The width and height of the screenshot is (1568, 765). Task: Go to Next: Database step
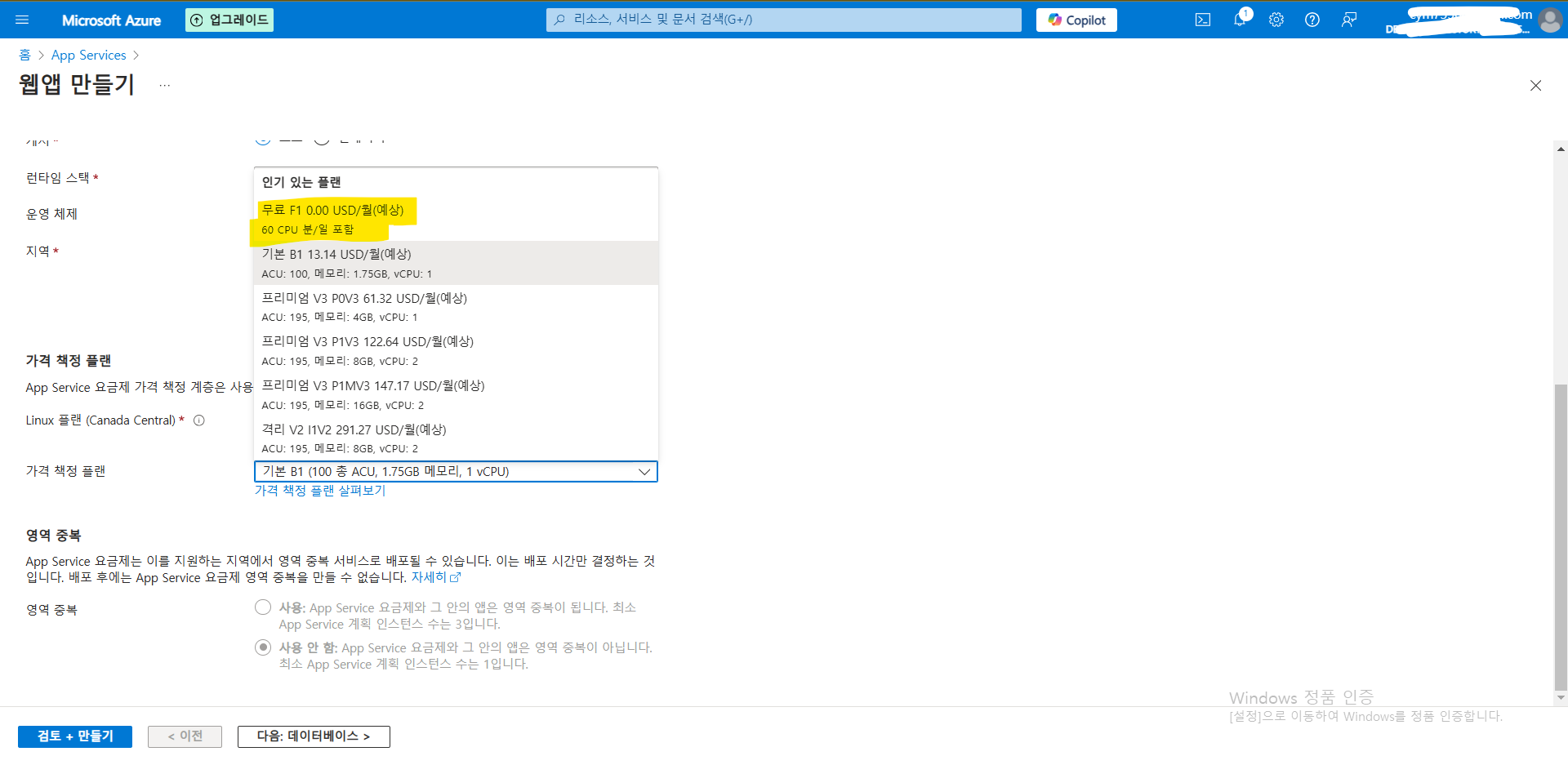314,736
